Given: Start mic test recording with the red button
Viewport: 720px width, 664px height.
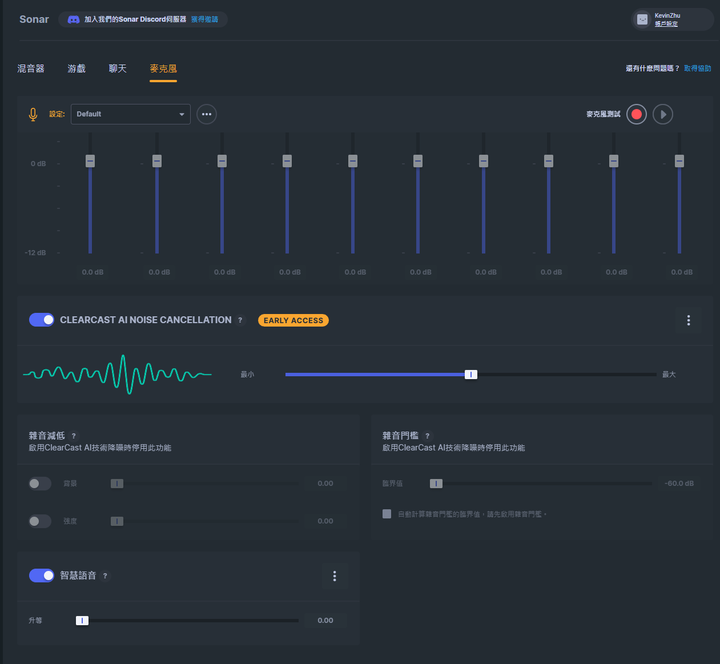Looking at the screenshot, I should tap(636, 114).
